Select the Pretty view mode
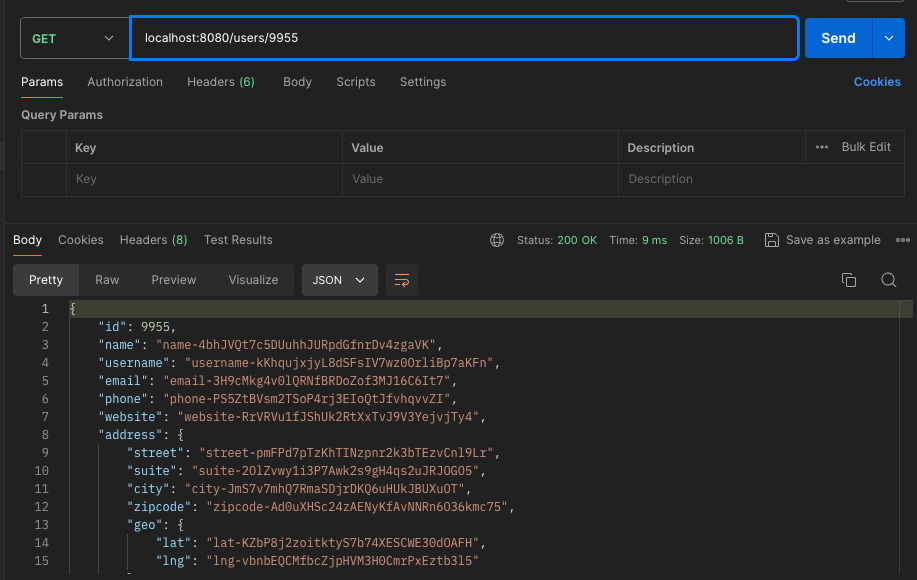 pos(46,280)
